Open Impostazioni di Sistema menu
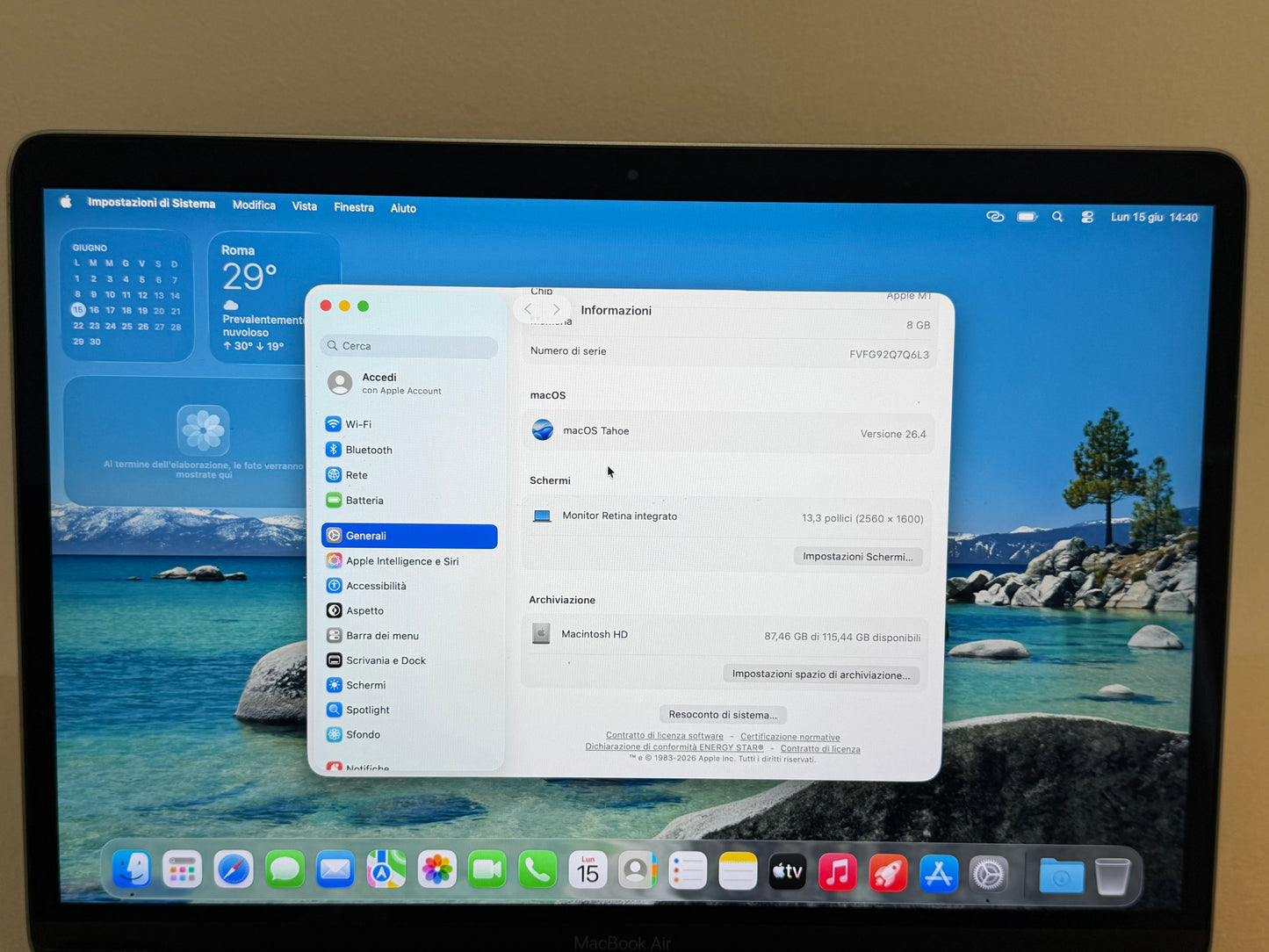The width and height of the screenshot is (1269, 952). click(x=151, y=203)
